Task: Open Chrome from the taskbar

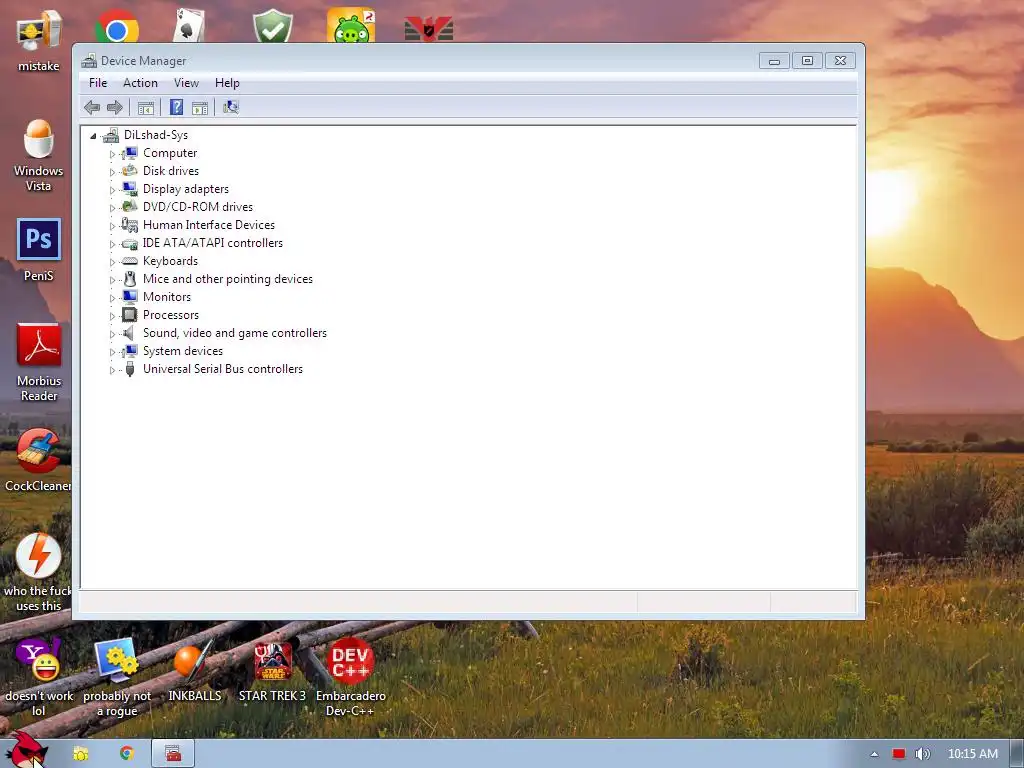Action: coord(127,754)
